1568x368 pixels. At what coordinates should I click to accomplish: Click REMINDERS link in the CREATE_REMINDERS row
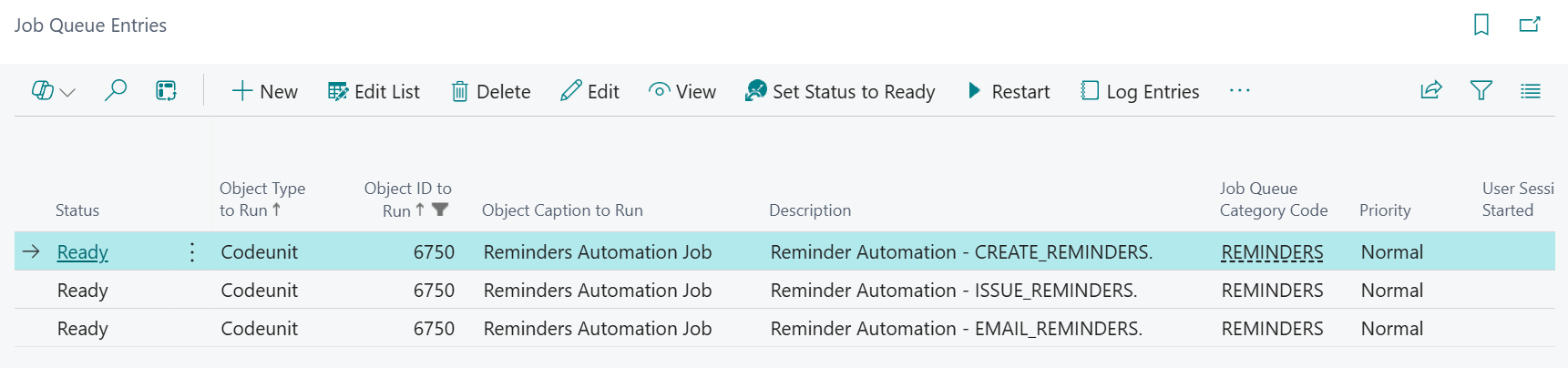[1272, 252]
